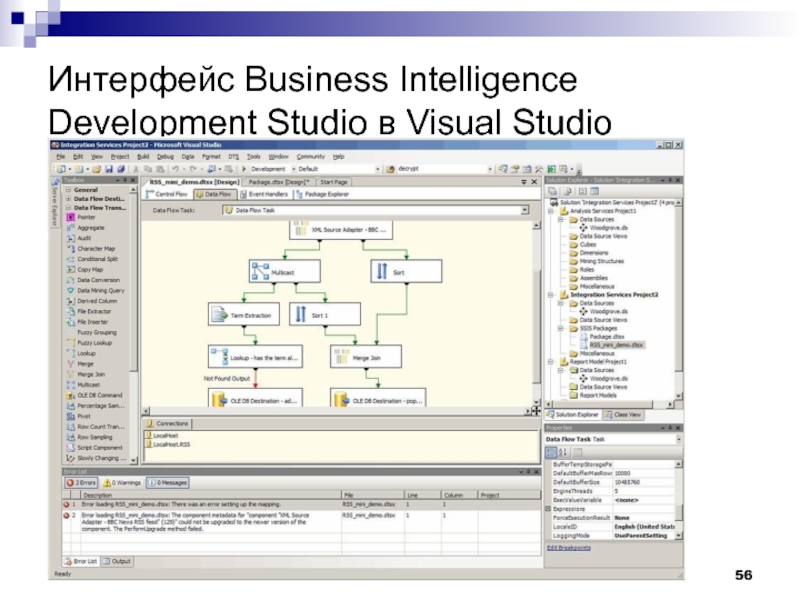Click the Term Extraction component
This screenshot has width=800, height=600.
point(244,315)
